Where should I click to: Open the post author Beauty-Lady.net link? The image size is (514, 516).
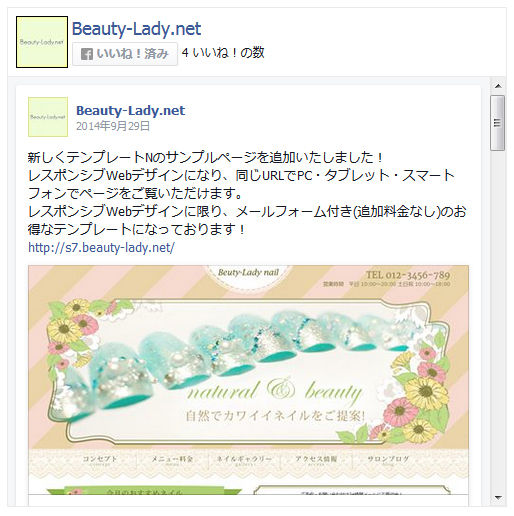(x=130, y=110)
